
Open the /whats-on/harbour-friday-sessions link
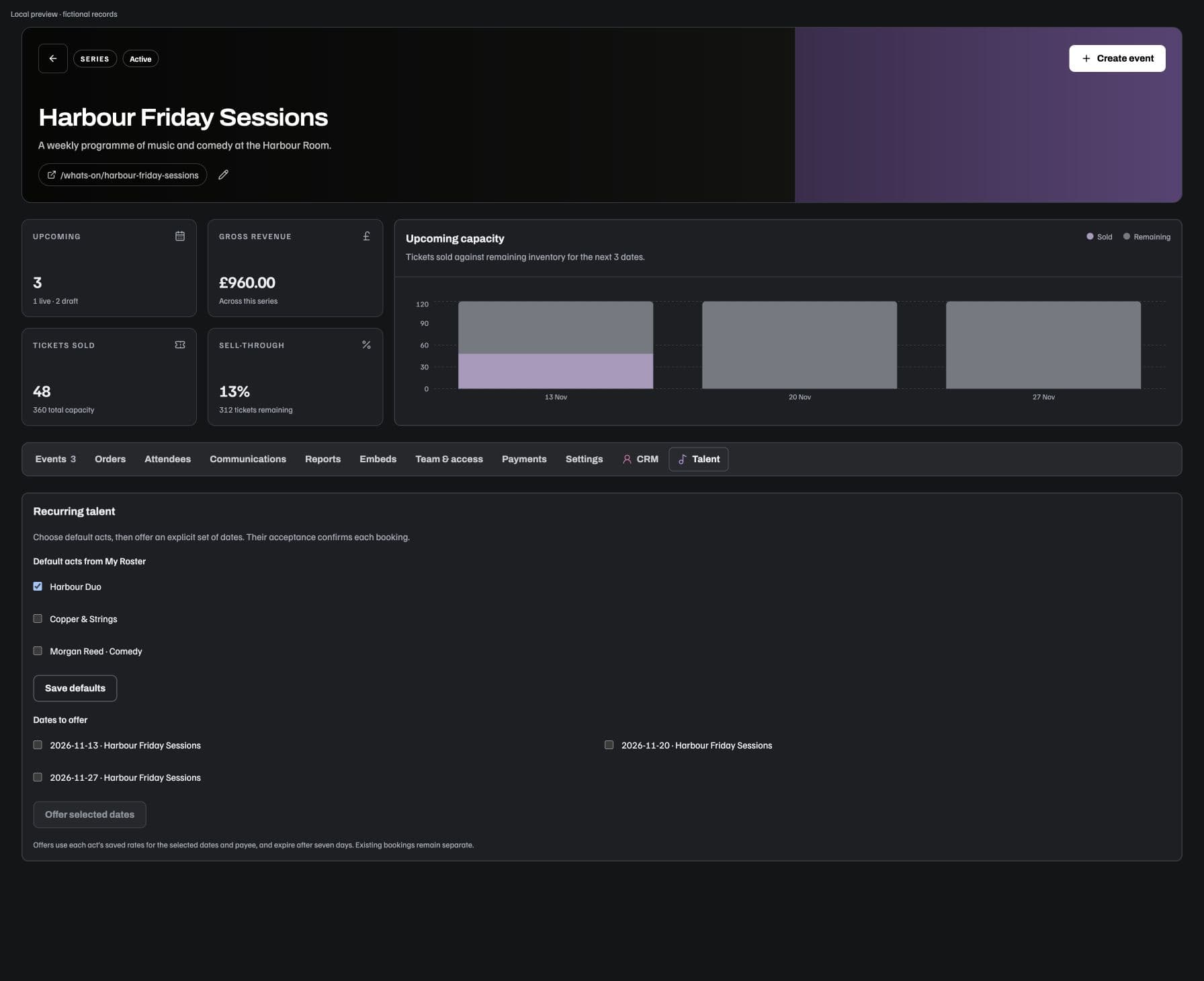coord(122,175)
